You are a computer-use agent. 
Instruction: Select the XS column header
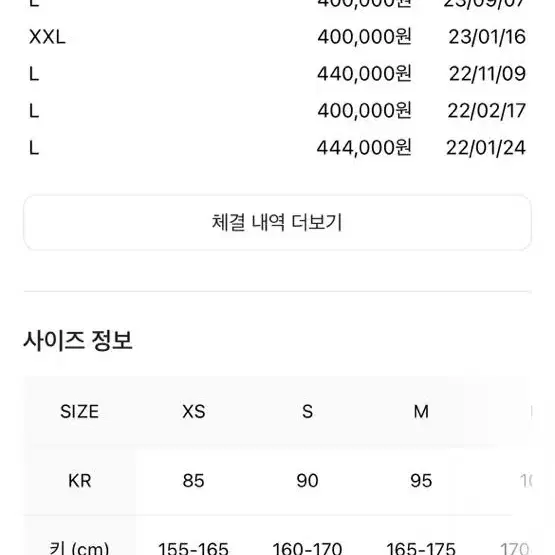tap(194, 412)
